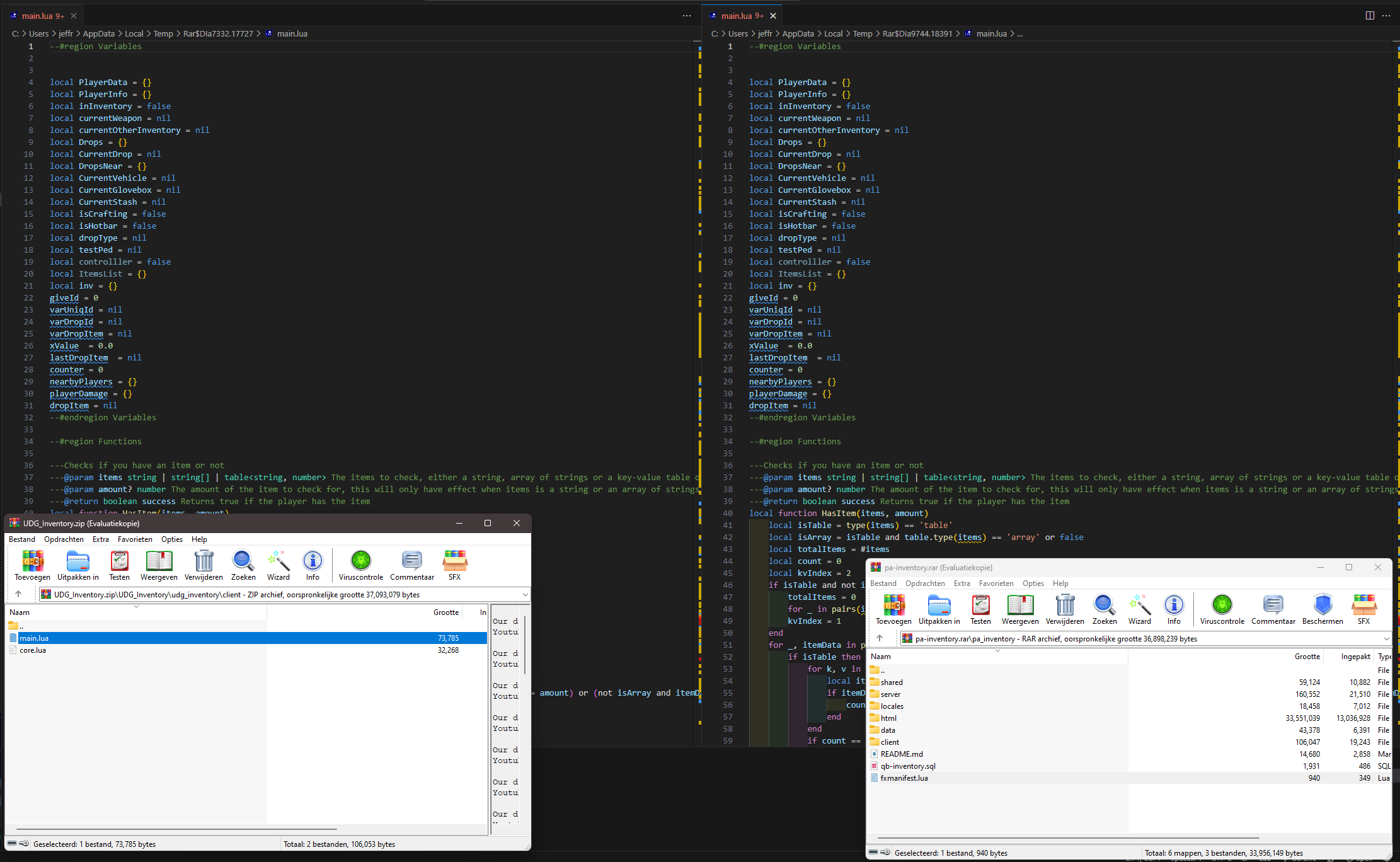Open Wizard icon in UDG_Inventory.zip window
The image size is (1400, 862).
click(278, 560)
